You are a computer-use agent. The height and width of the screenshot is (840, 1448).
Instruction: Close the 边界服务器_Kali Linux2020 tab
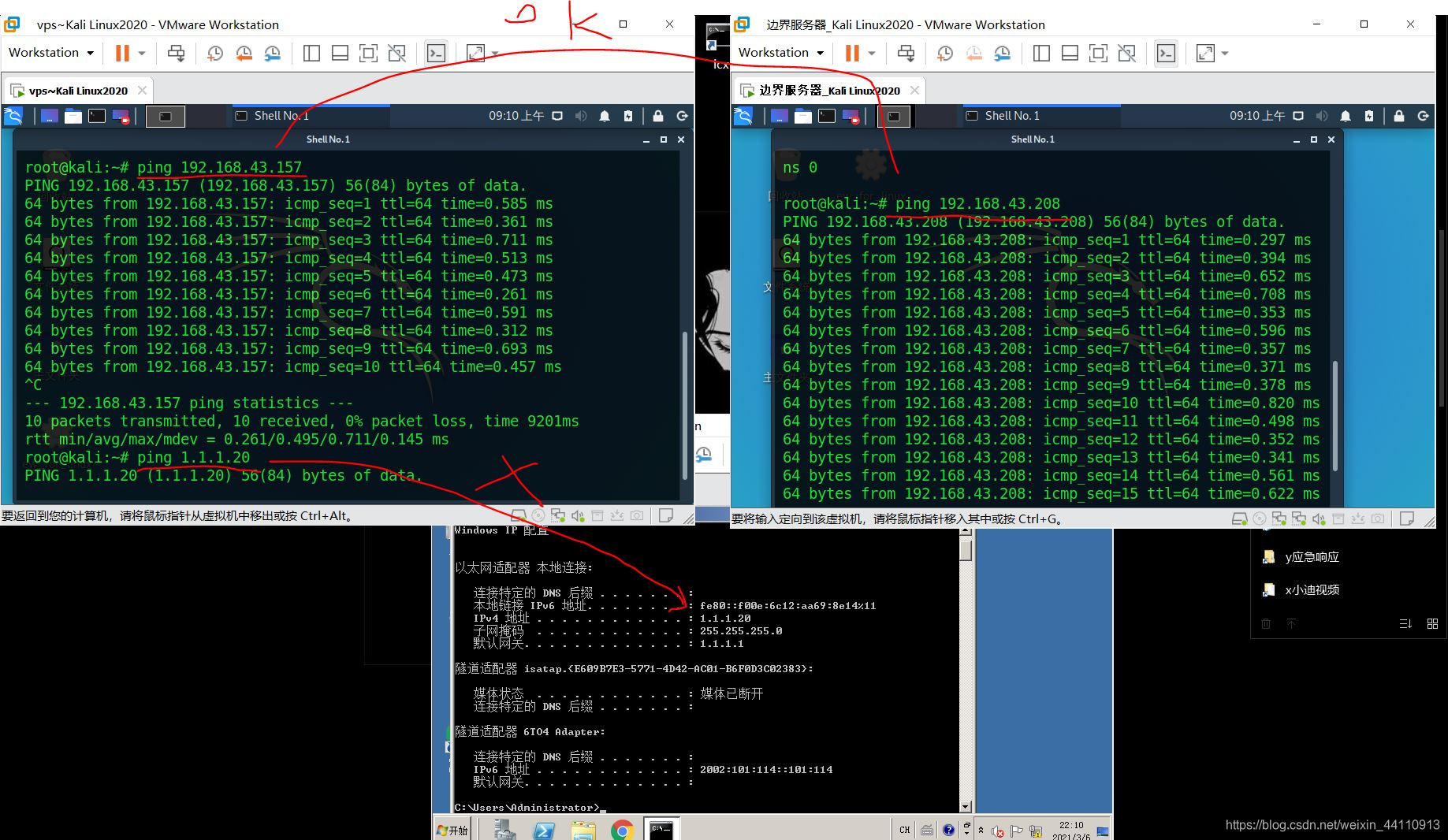point(914,91)
